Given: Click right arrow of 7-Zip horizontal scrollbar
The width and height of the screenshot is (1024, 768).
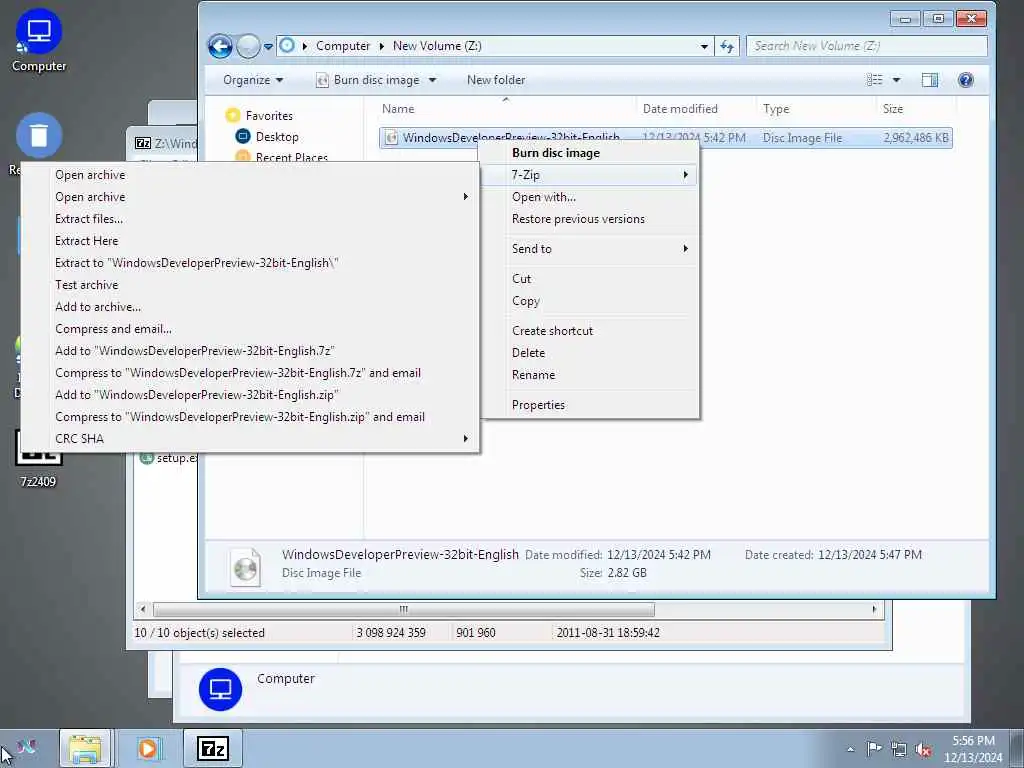Looking at the screenshot, I should point(874,609).
